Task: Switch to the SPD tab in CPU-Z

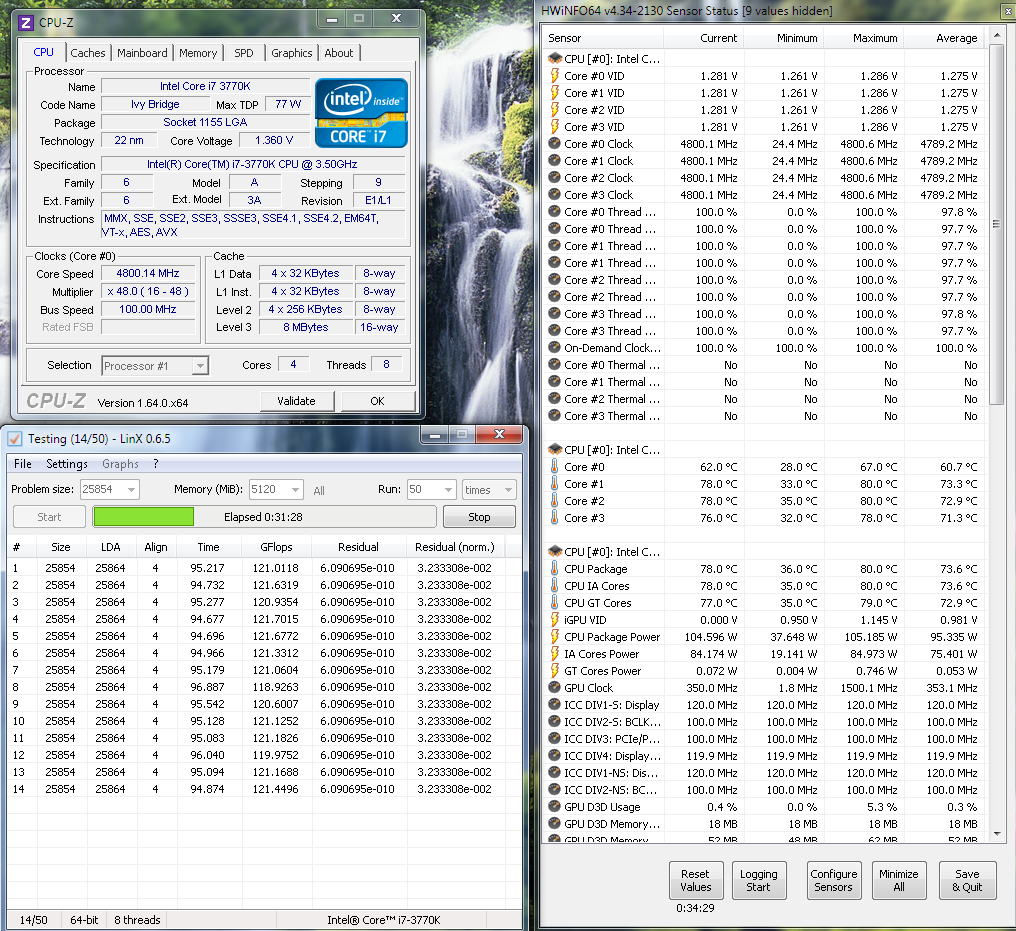Action: (x=244, y=53)
